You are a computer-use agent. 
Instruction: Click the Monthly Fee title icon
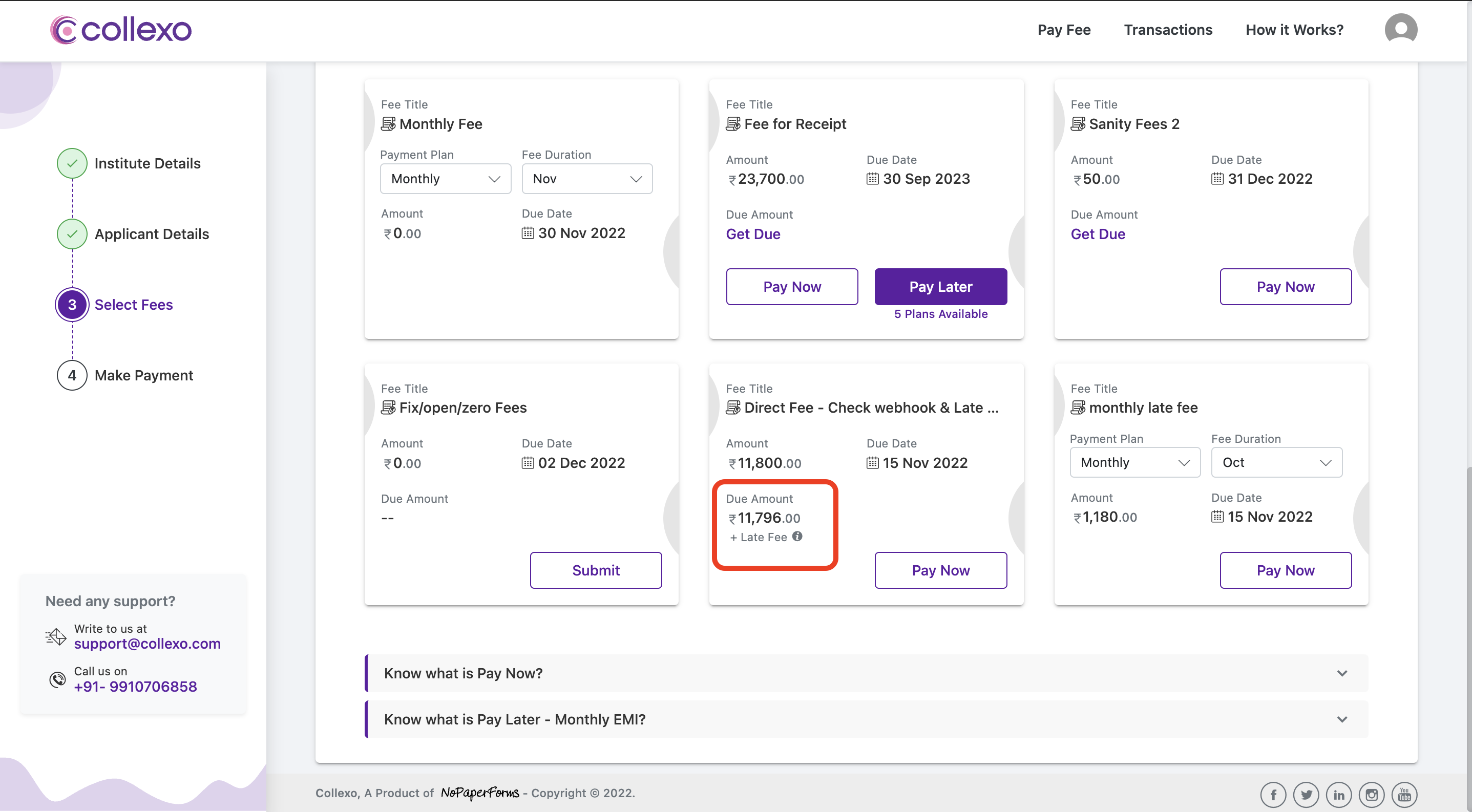click(389, 124)
